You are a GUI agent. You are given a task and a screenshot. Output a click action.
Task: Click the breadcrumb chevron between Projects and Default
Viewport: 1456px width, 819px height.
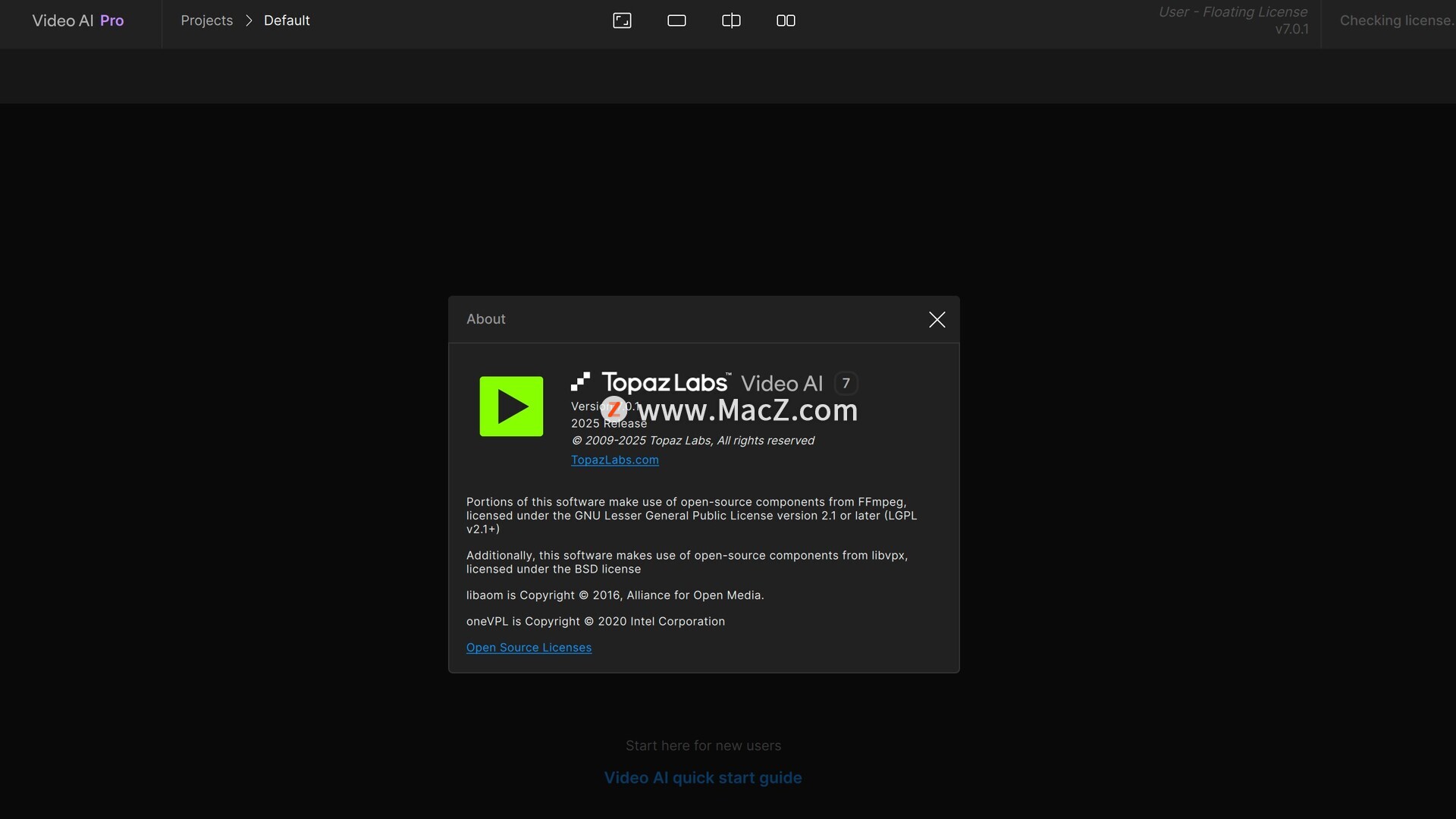[x=249, y=20]
